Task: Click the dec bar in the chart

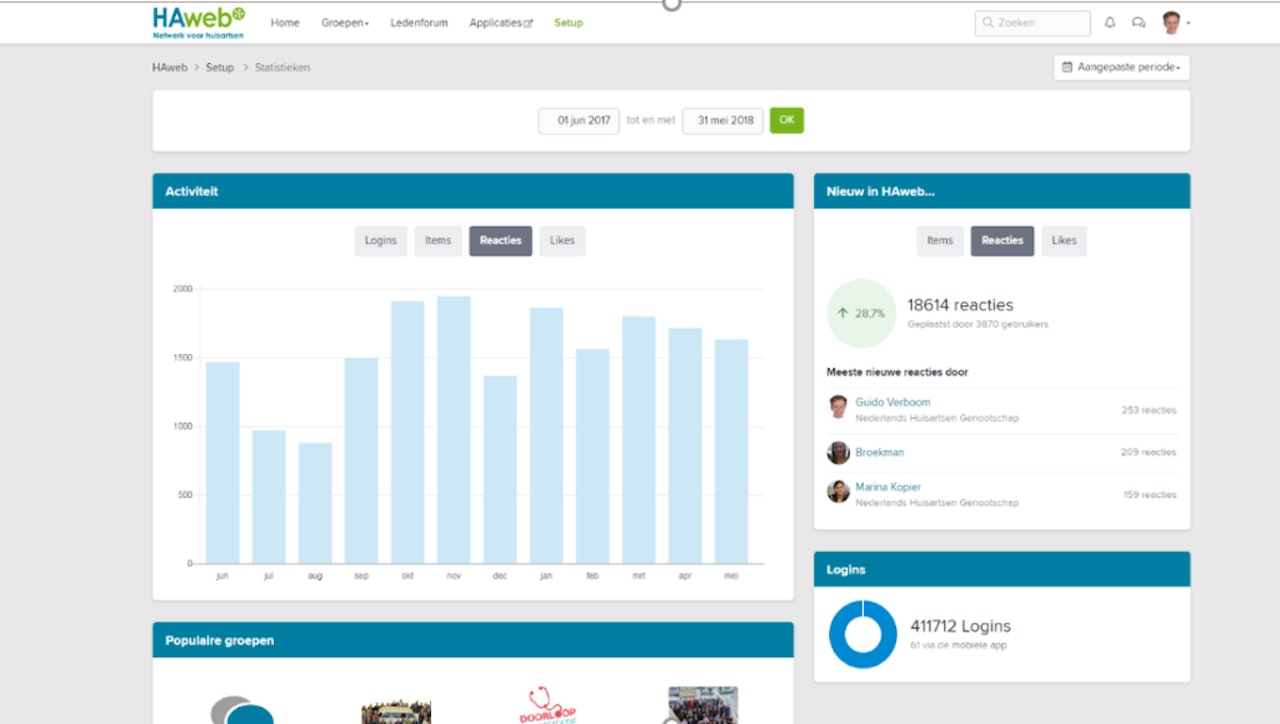Action: click(500, 470)
